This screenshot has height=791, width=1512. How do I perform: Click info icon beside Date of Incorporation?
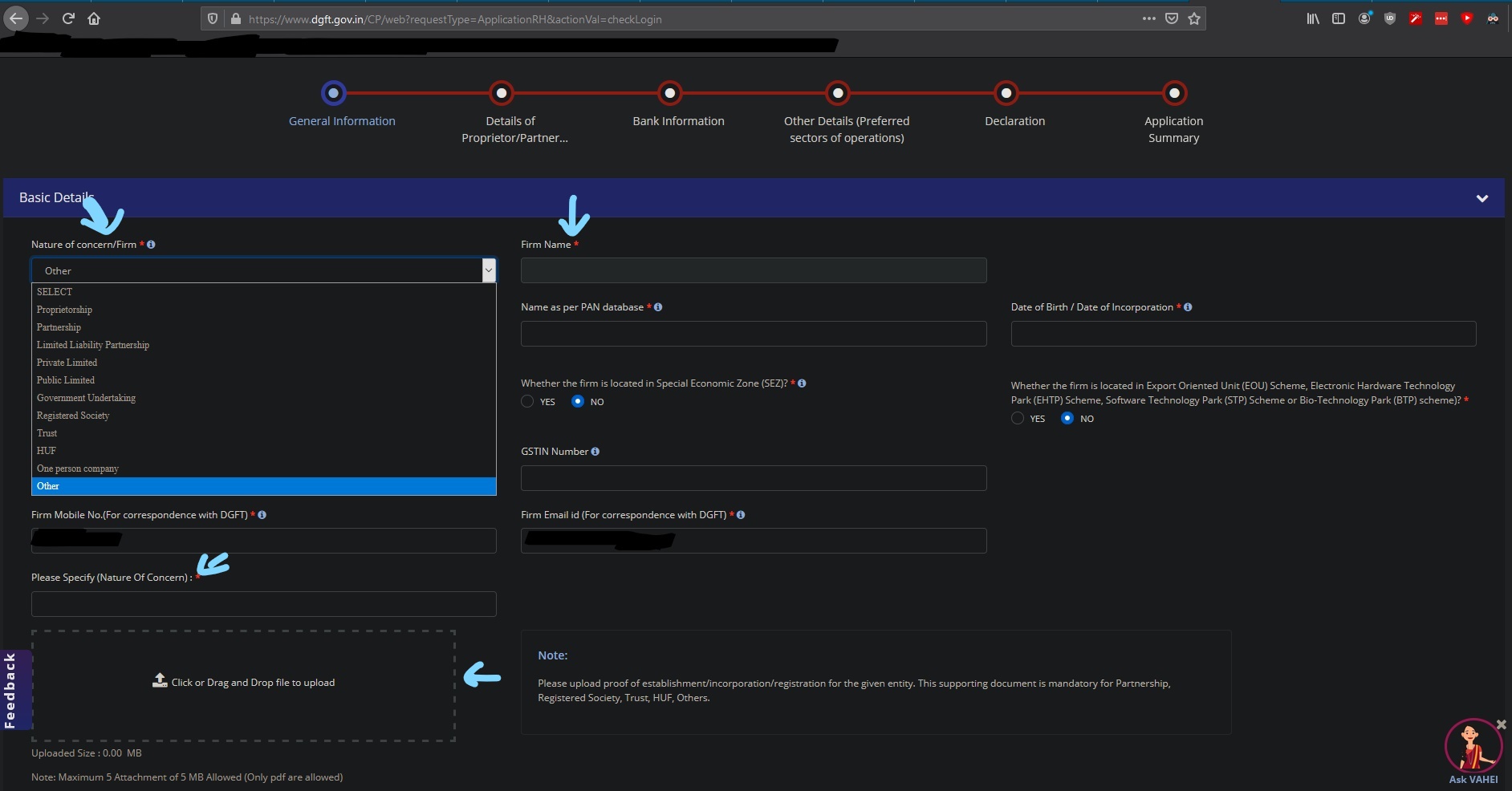1188,307
